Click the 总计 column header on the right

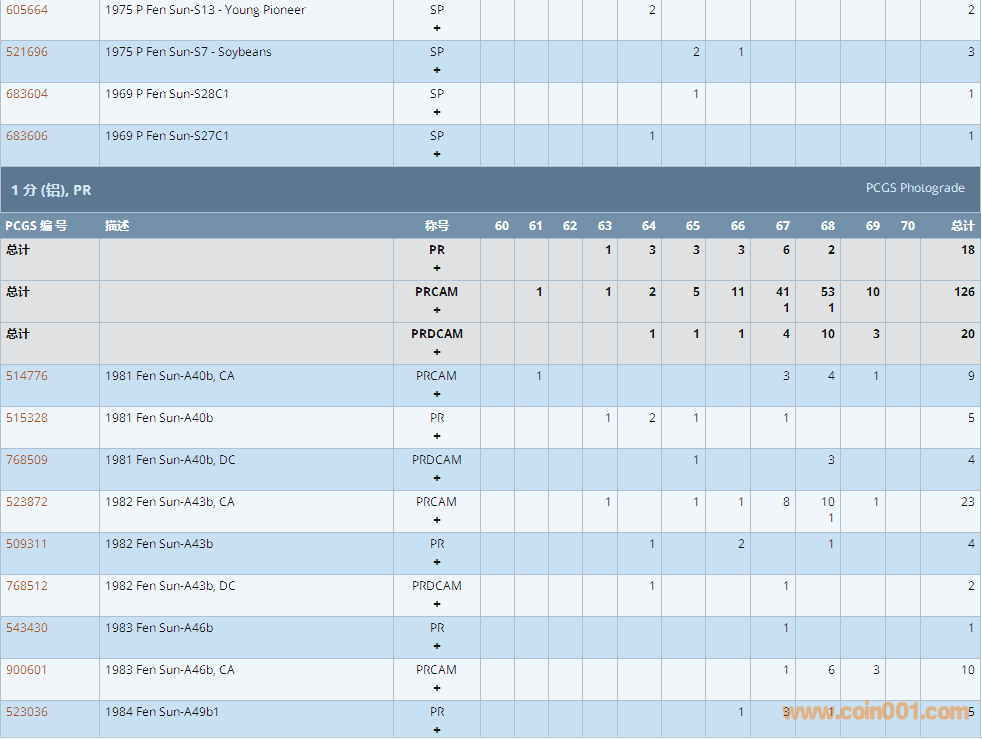point(962,226)
